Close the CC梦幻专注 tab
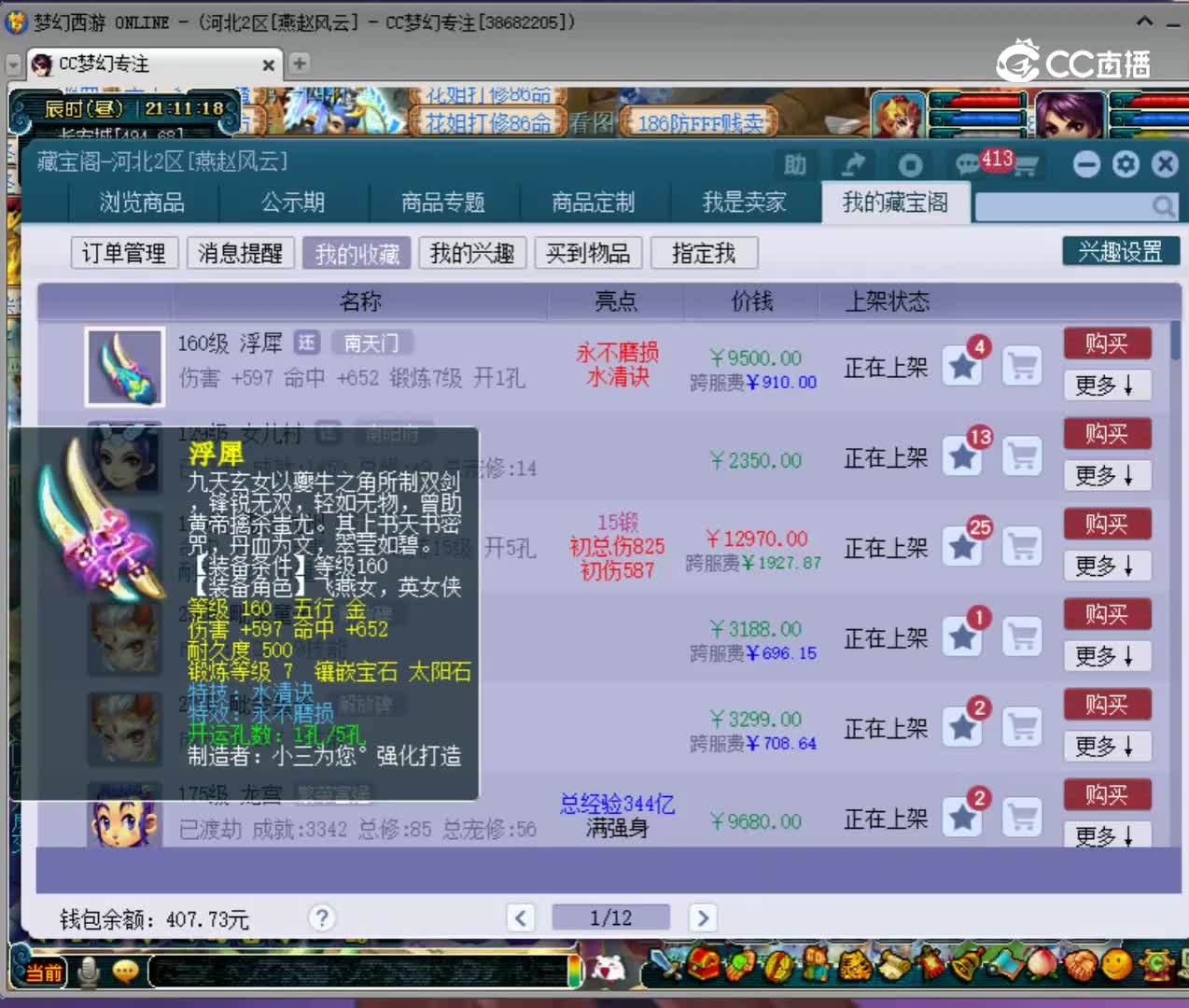 268,64
